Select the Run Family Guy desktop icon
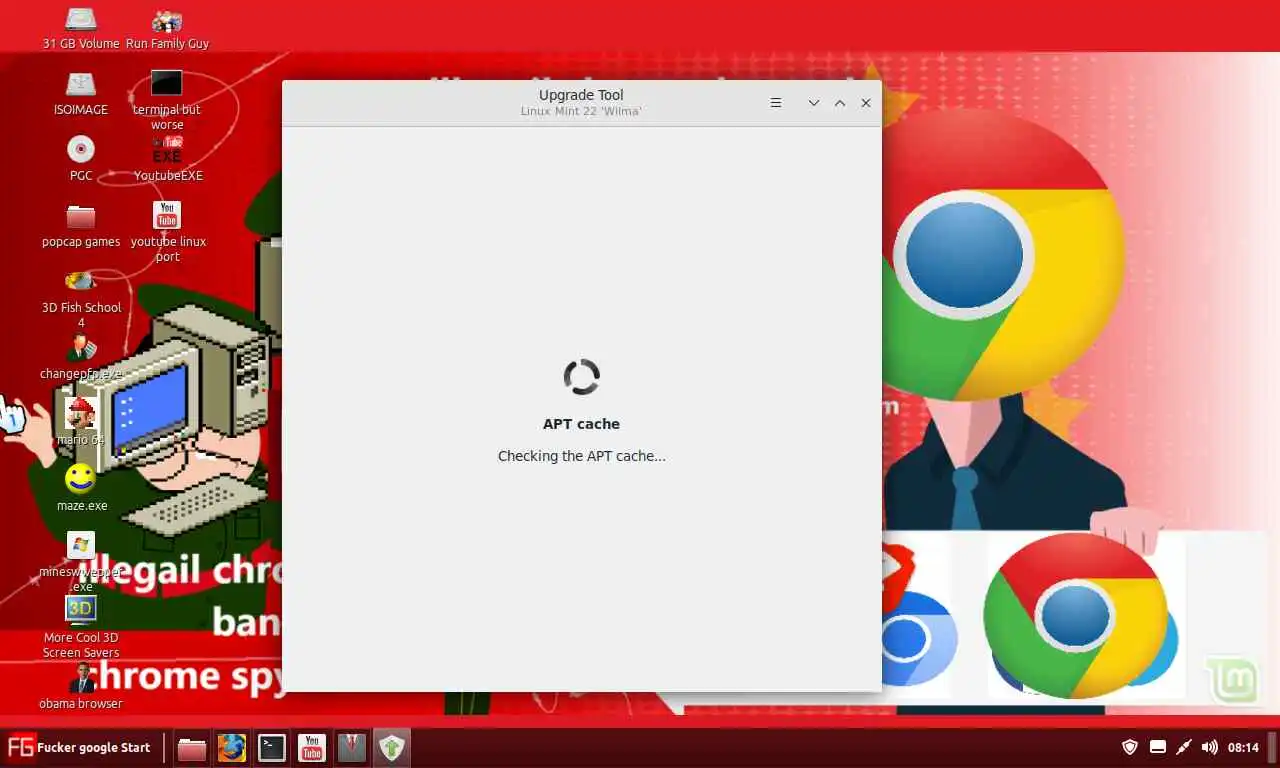This screenshot has height=768, width=1280. click(x=167, y=28)
